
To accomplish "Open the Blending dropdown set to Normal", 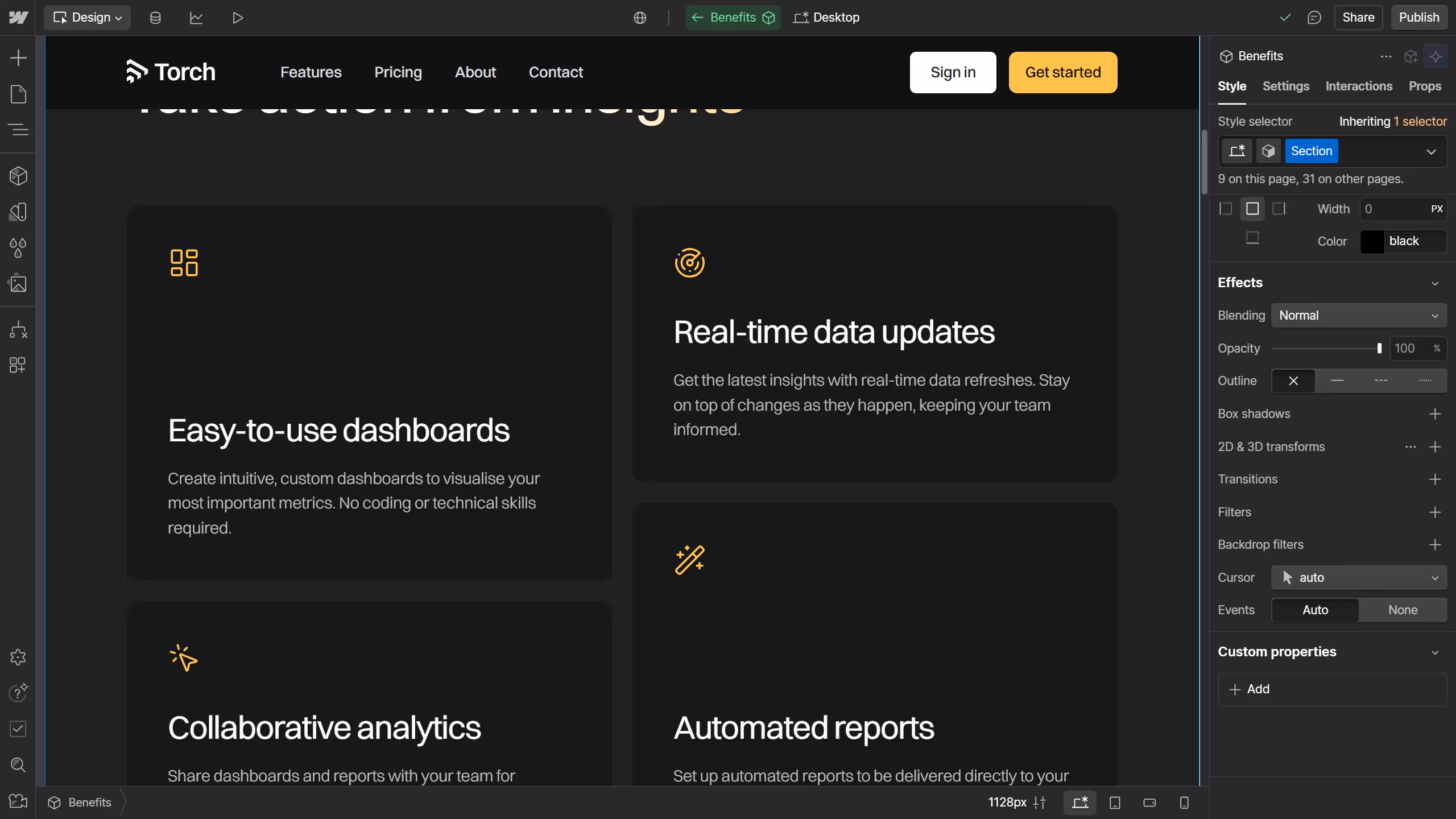I will [x=1358, y=315].
